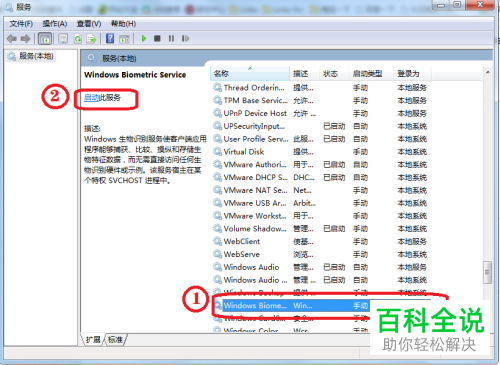Viewport: 500px width, 365px height.
Task: Sort by the 描述 column header
Action: click(x=304, y=74)
